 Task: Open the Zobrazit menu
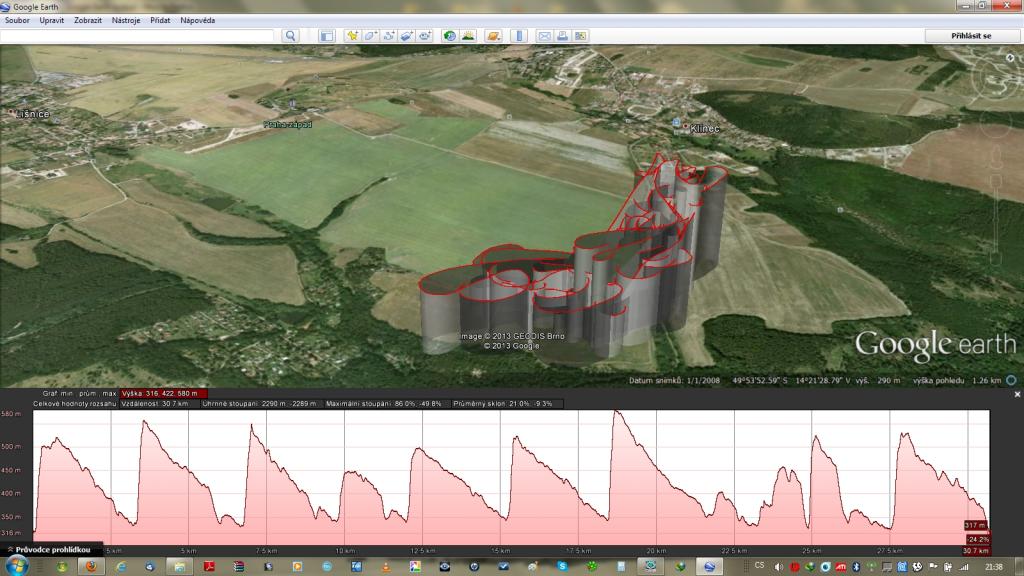(87, 20)
